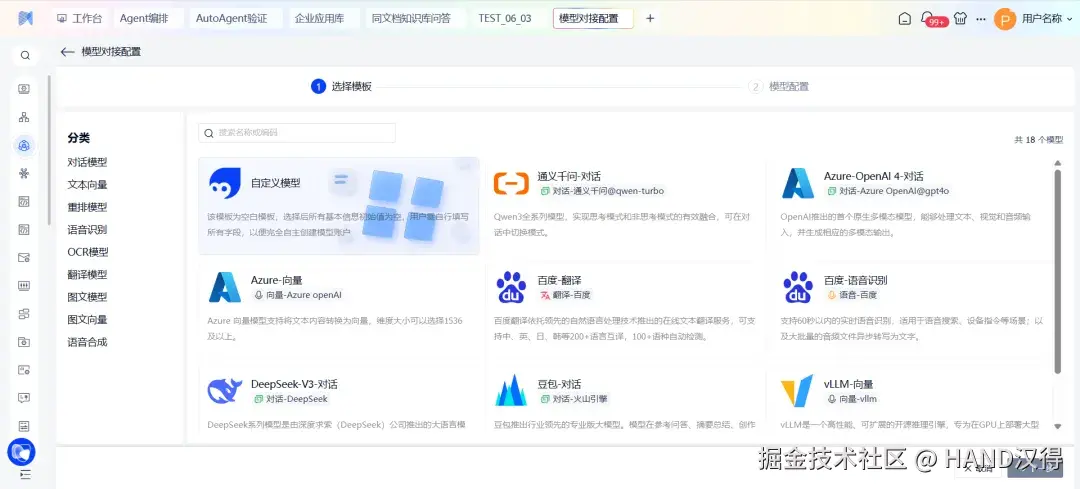Click the 百度-翻译 paw logo

(x=511, y=287)
